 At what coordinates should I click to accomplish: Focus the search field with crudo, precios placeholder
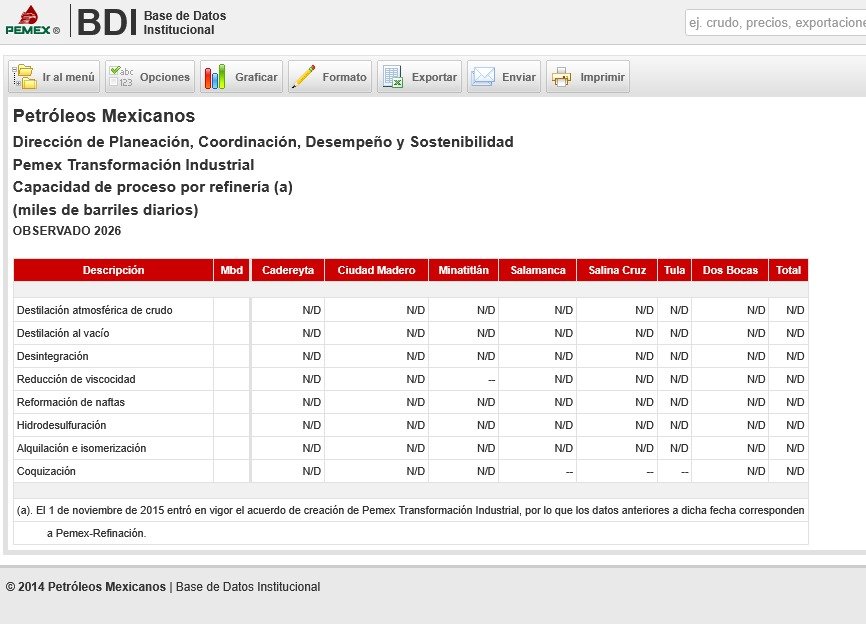pyautogui.click(x=775, y=23)
